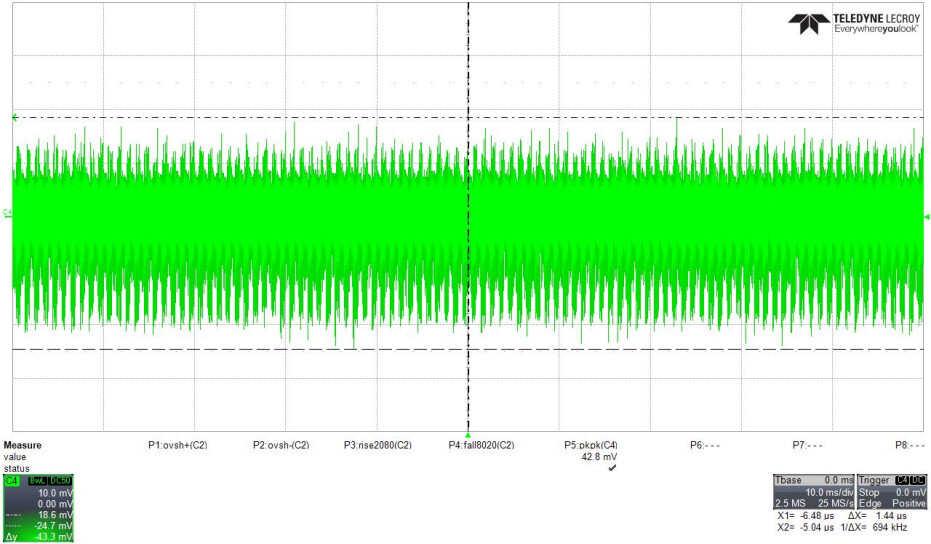Open the Tbase timebase descriptor

[x=813, y=492]
